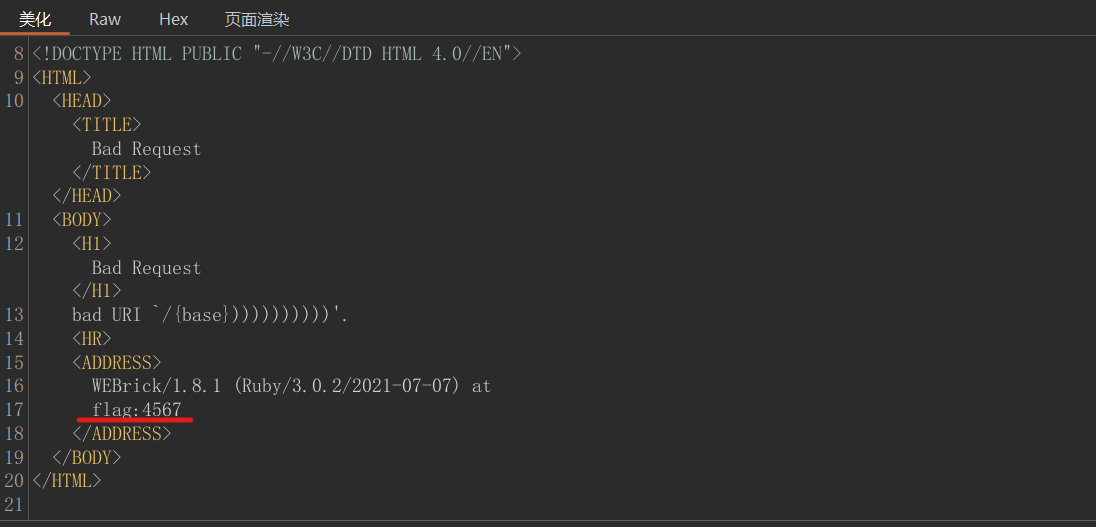Click line number 21 in the gutter
This screenshot has height=527, width=1096.
click(x=14, y=505)
